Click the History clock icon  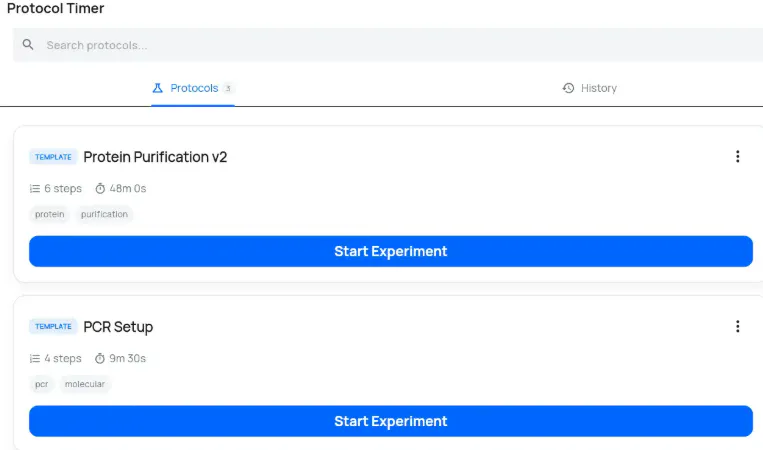[568, 88]
